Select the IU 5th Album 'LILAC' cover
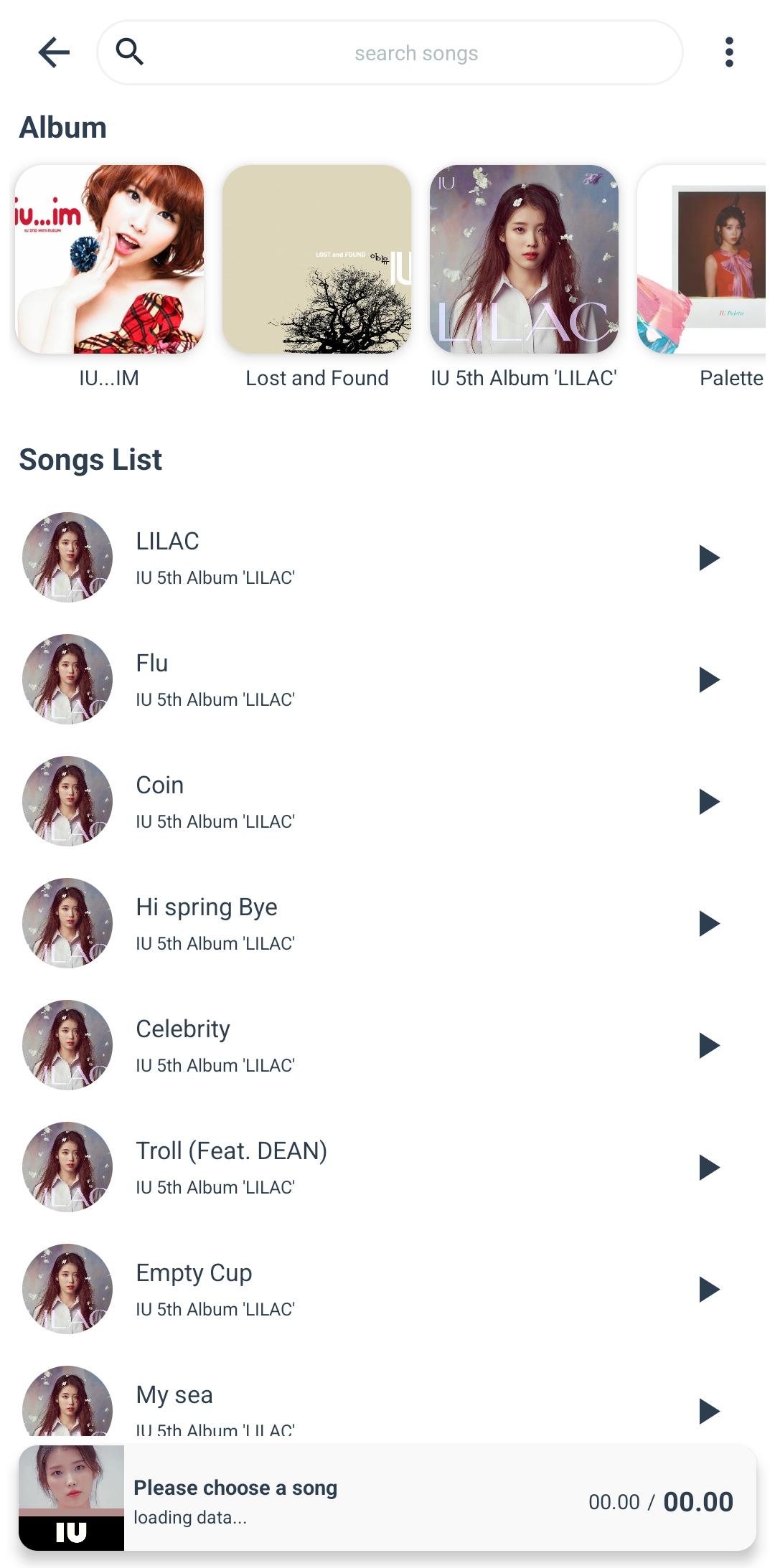Screen dimensions: 775x1568 [524, 260]
